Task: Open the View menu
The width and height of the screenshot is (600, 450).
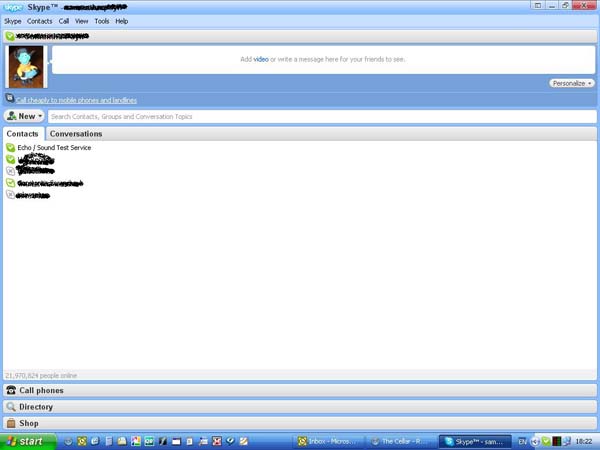Action: click(81, 21)
